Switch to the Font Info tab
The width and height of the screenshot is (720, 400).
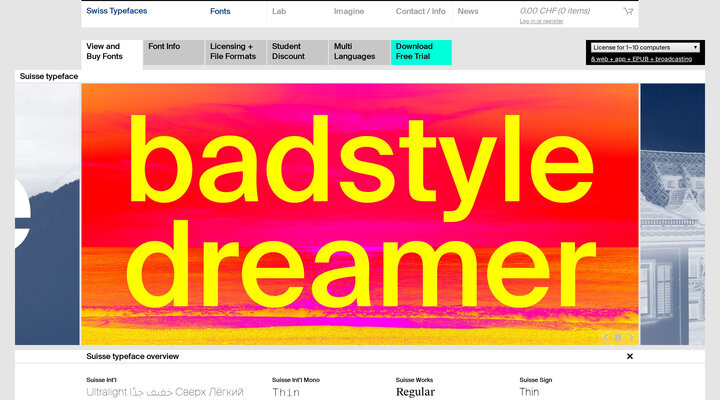(174, 52)
